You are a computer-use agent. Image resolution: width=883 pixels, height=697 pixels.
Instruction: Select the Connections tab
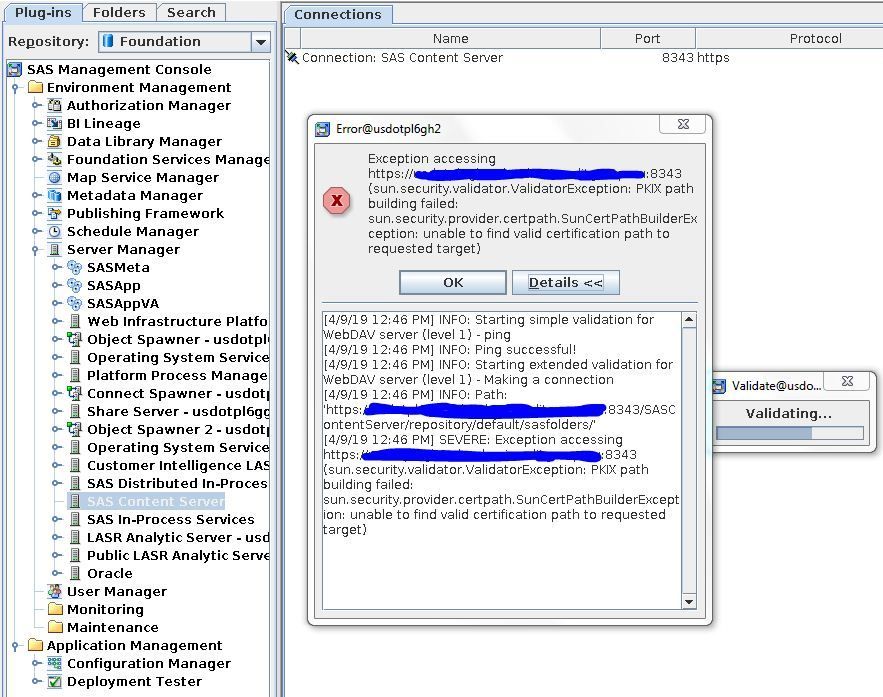point(337,15)
